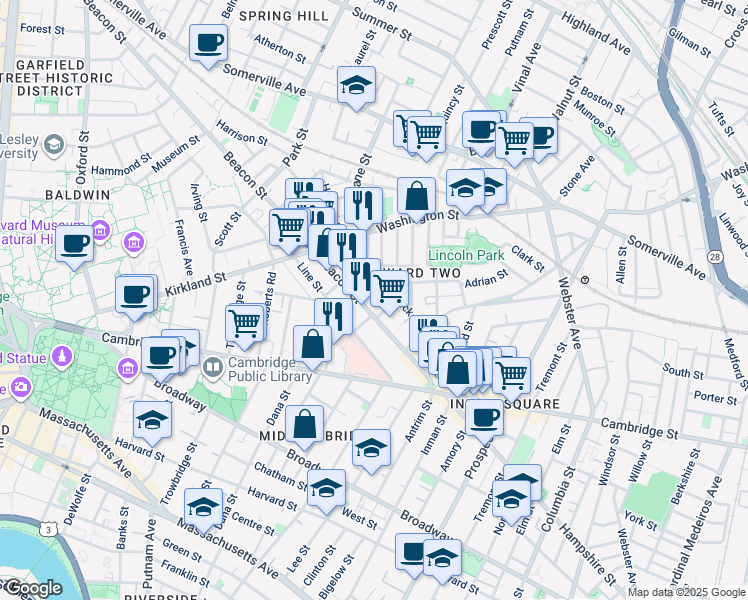Click the camera pin at left edge
The width and height of the screenshot is (748, 600).
20,387
